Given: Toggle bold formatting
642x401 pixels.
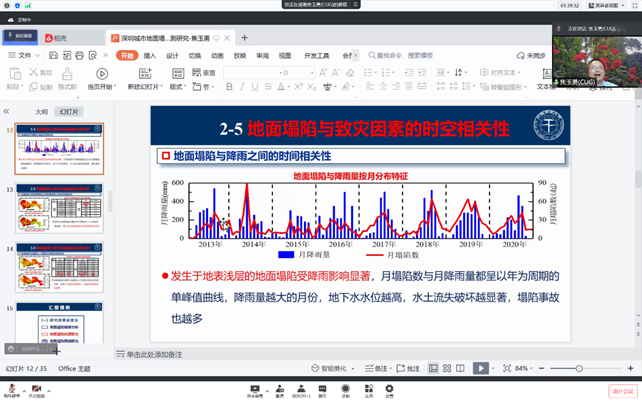Looking at the screenshot, I should (x=229, y=87).
